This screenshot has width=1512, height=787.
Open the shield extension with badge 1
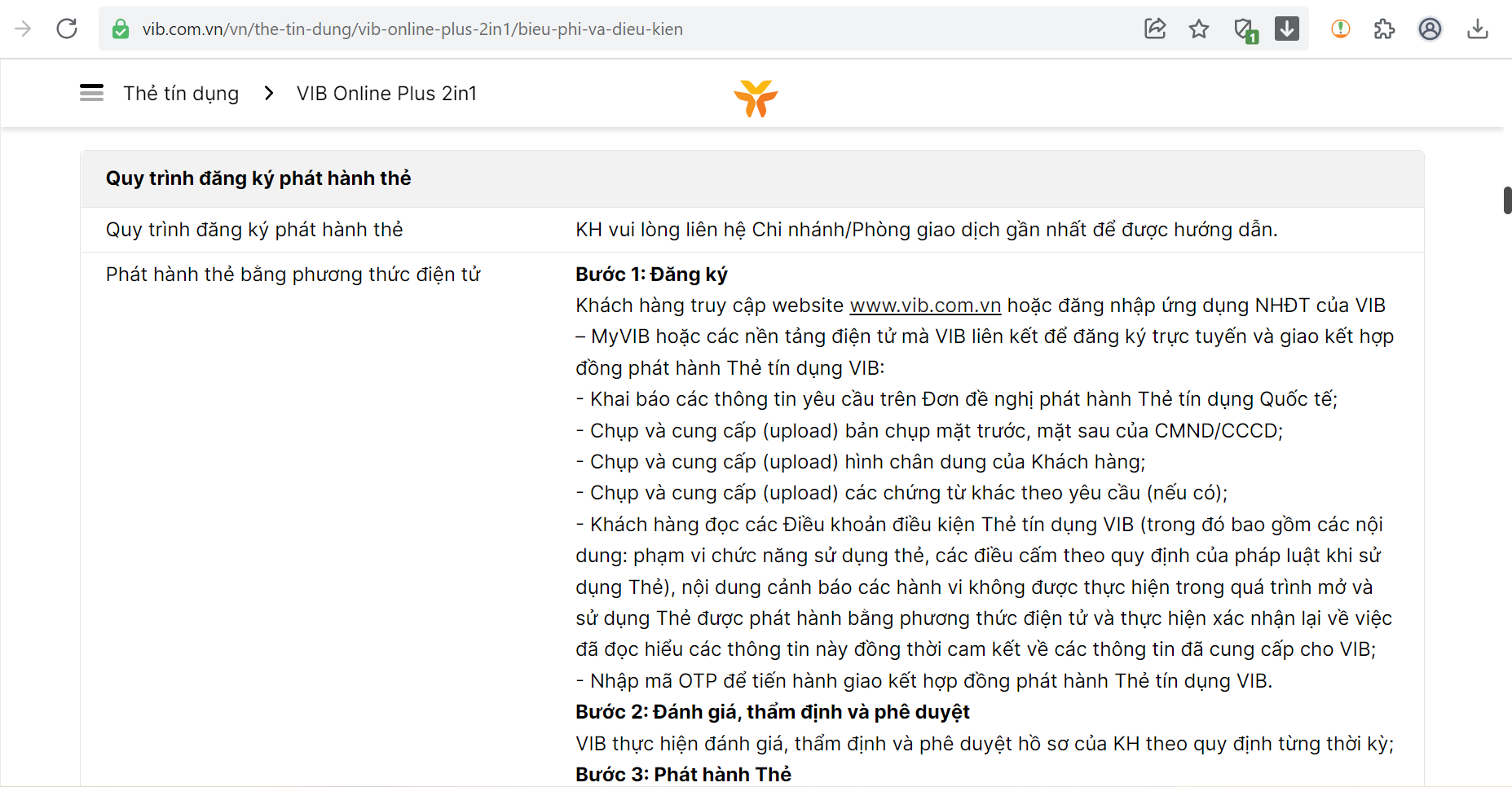point(1245,30)
